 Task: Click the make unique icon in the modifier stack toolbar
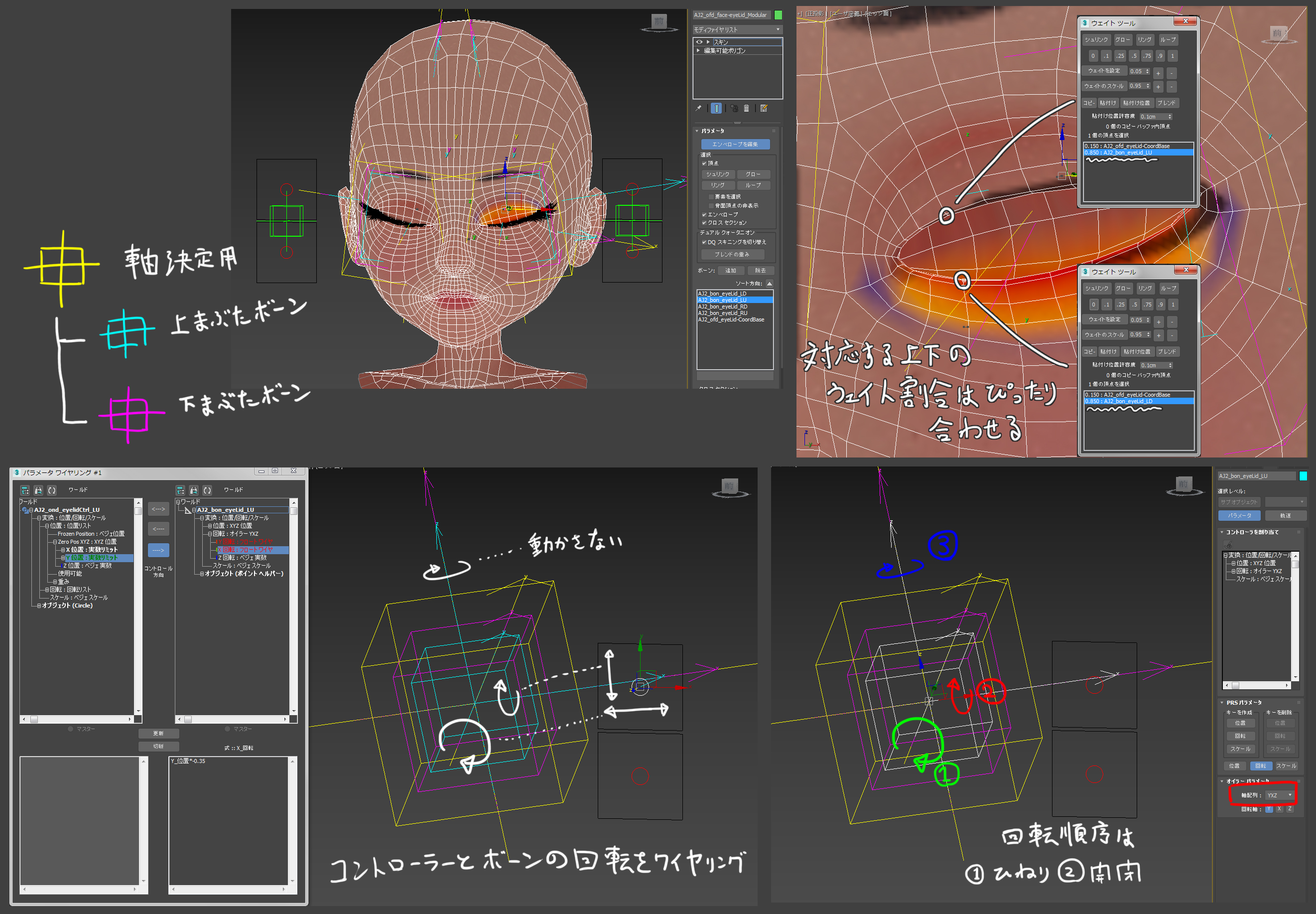[x=734, y=108]
